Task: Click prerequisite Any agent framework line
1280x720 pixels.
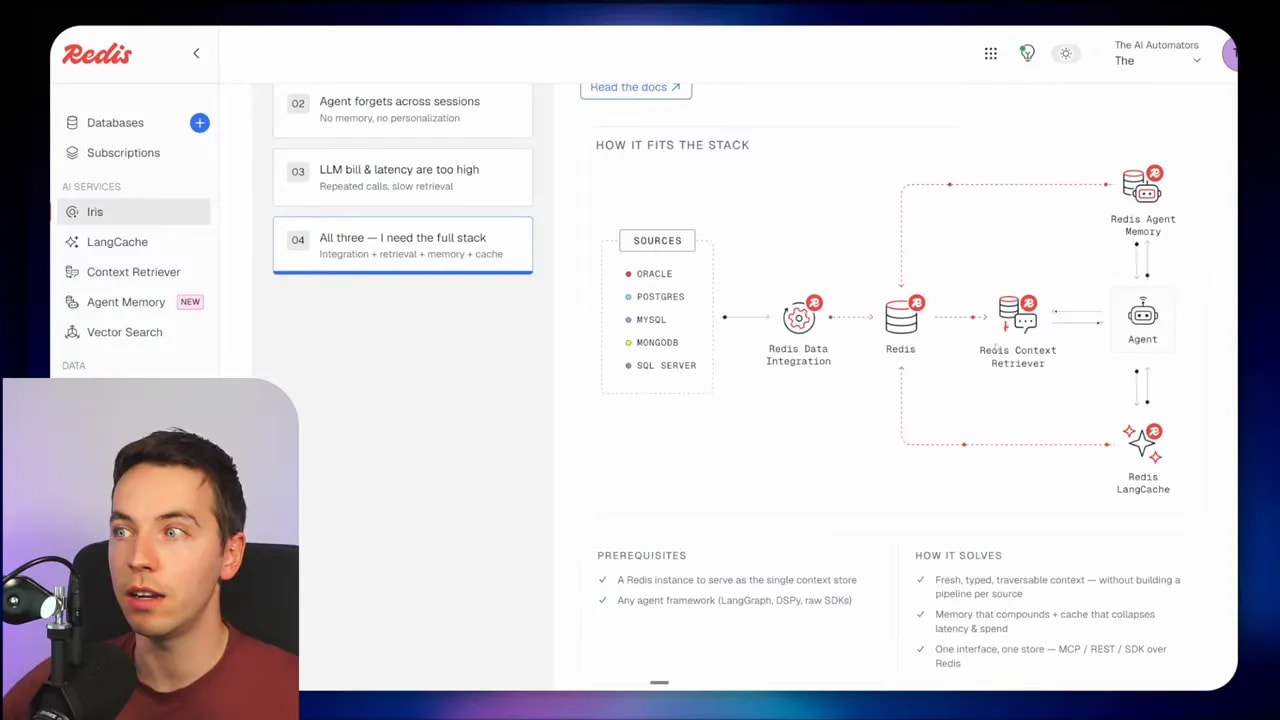Action: [x=734, y=601]
